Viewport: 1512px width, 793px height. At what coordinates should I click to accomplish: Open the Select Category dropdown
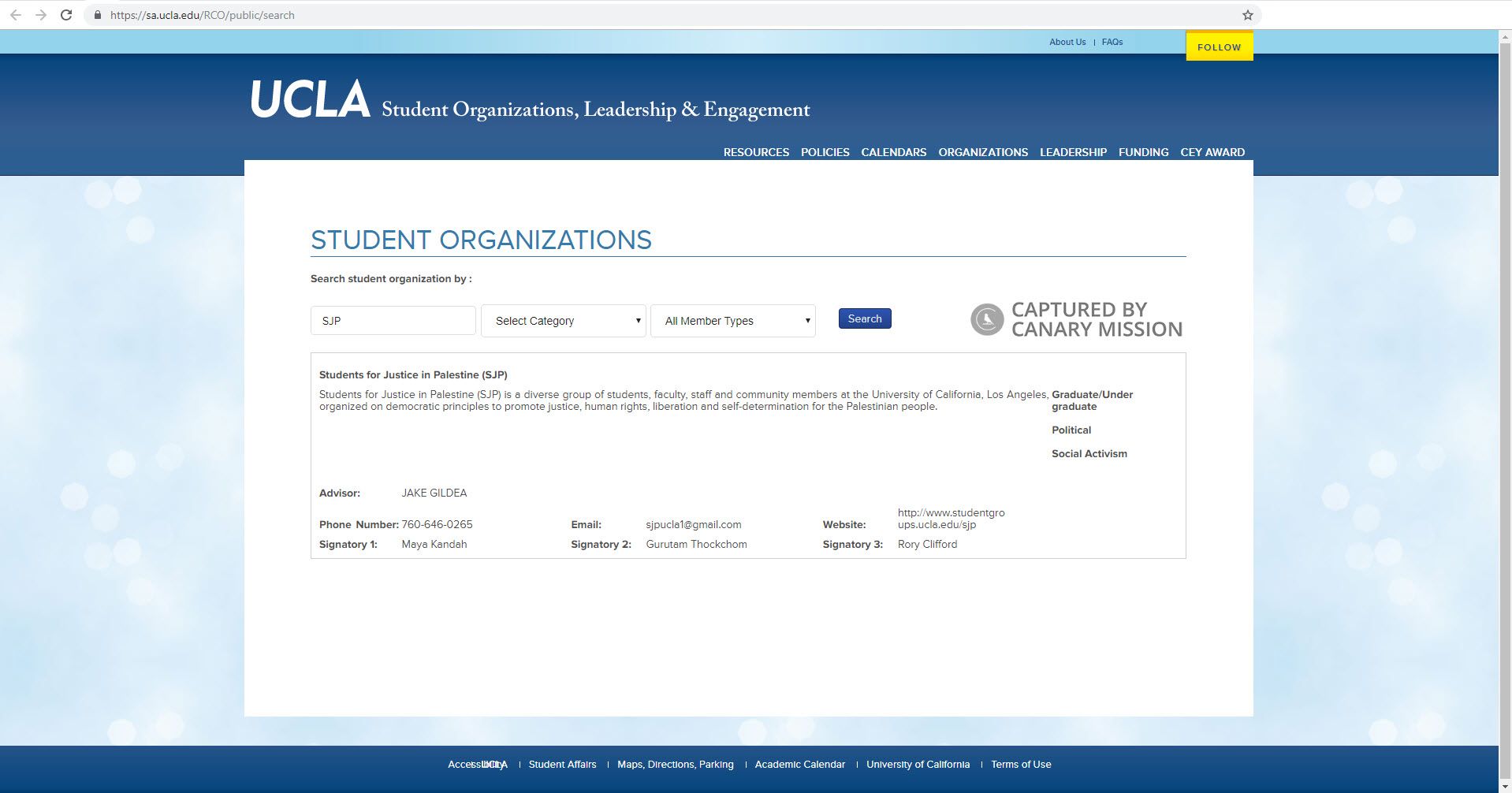(563, 321)
